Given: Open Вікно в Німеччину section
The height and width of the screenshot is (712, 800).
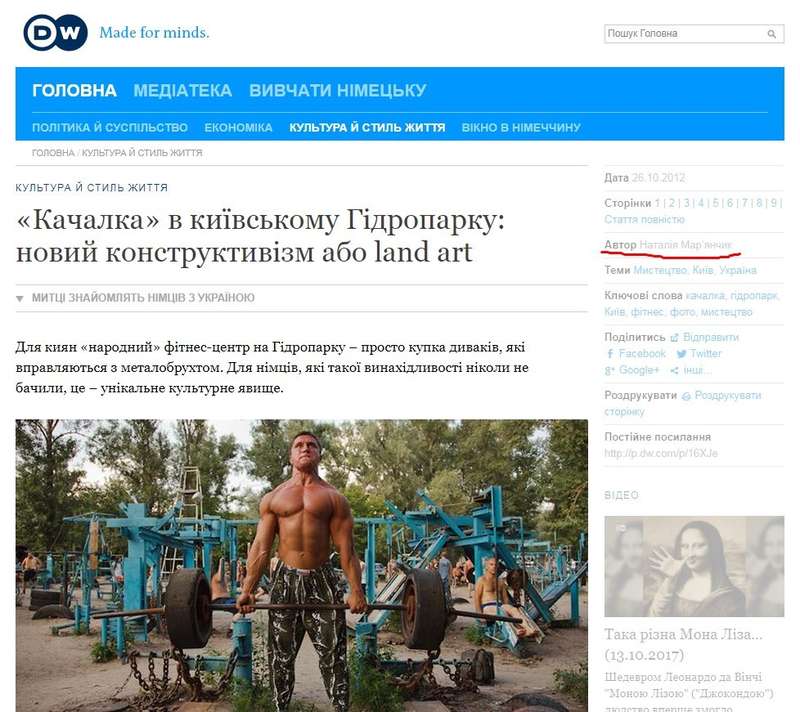Looking at the screenshot, I should pos(521,128).
